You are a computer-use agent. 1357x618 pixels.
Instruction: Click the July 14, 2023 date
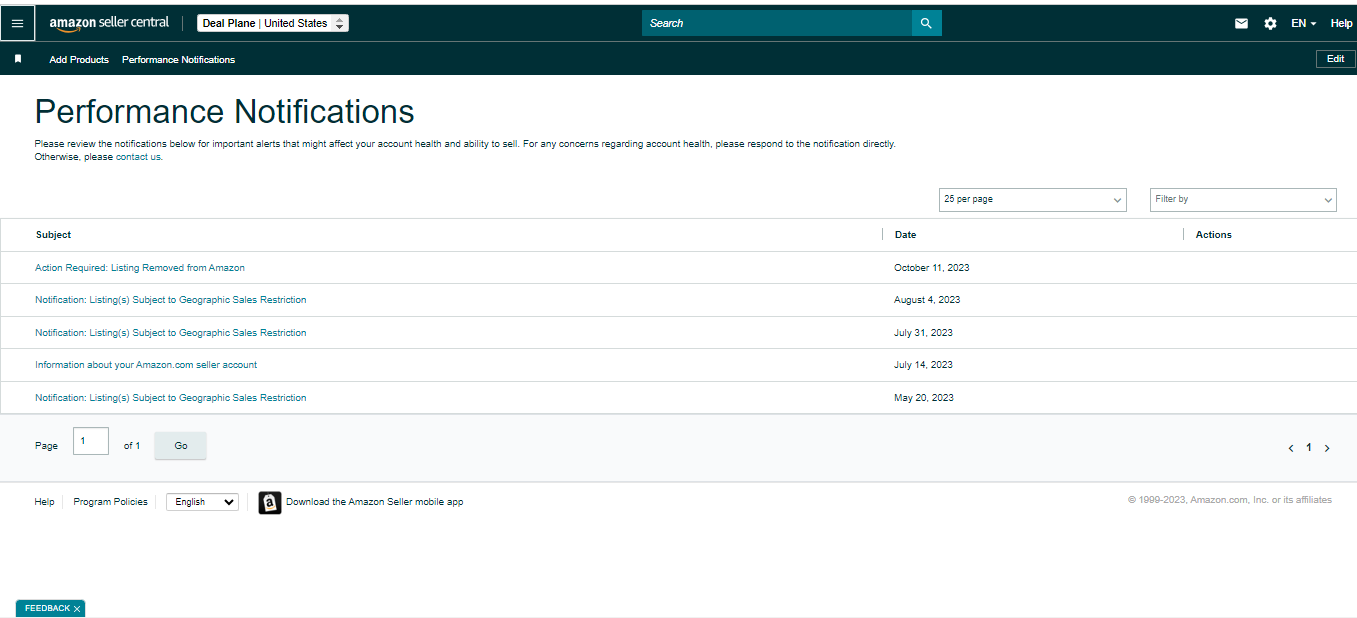pos(923,365)
